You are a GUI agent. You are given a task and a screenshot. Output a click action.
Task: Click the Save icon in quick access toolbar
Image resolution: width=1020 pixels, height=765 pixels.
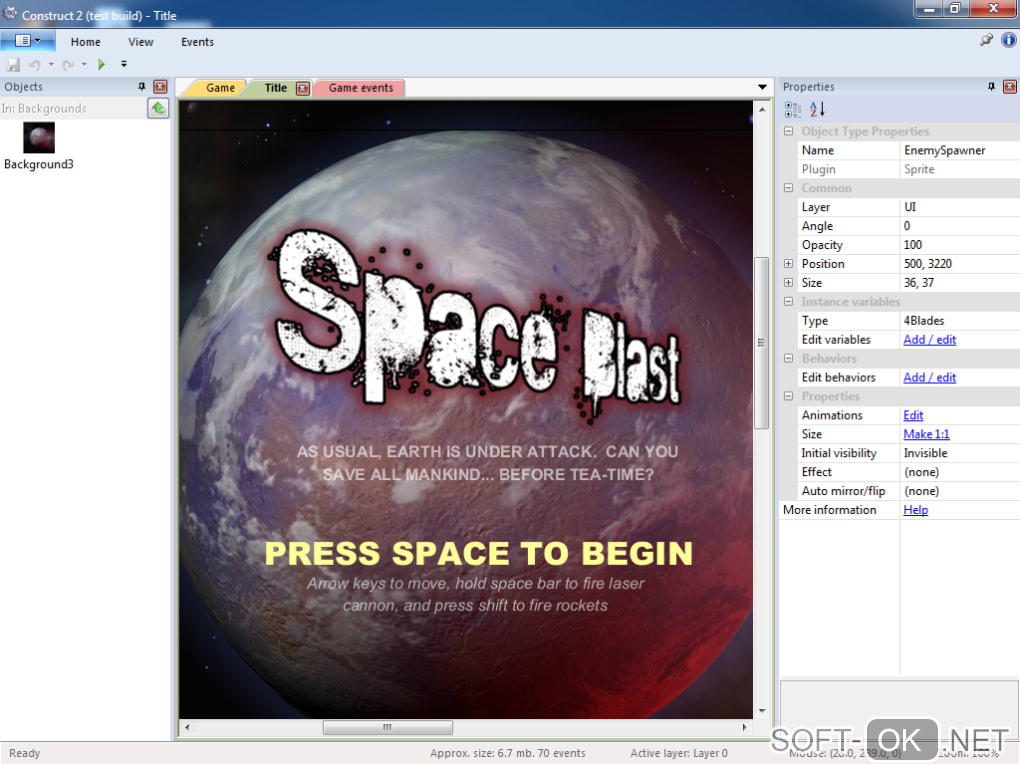13,64
